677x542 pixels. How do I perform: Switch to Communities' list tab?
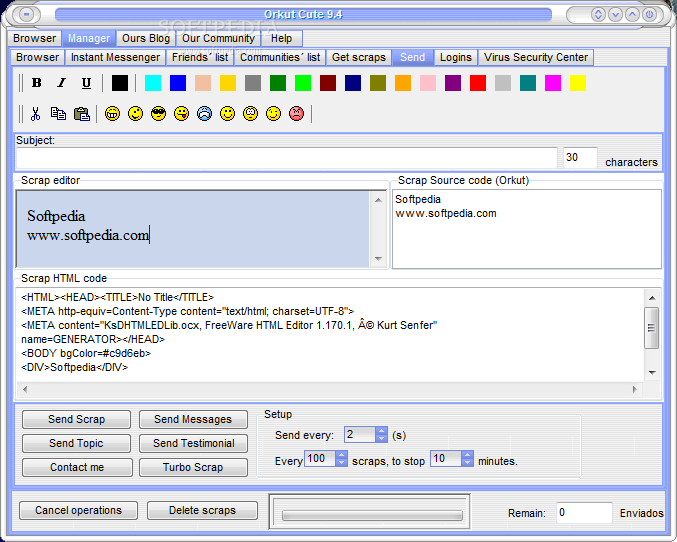click(280, 57)
